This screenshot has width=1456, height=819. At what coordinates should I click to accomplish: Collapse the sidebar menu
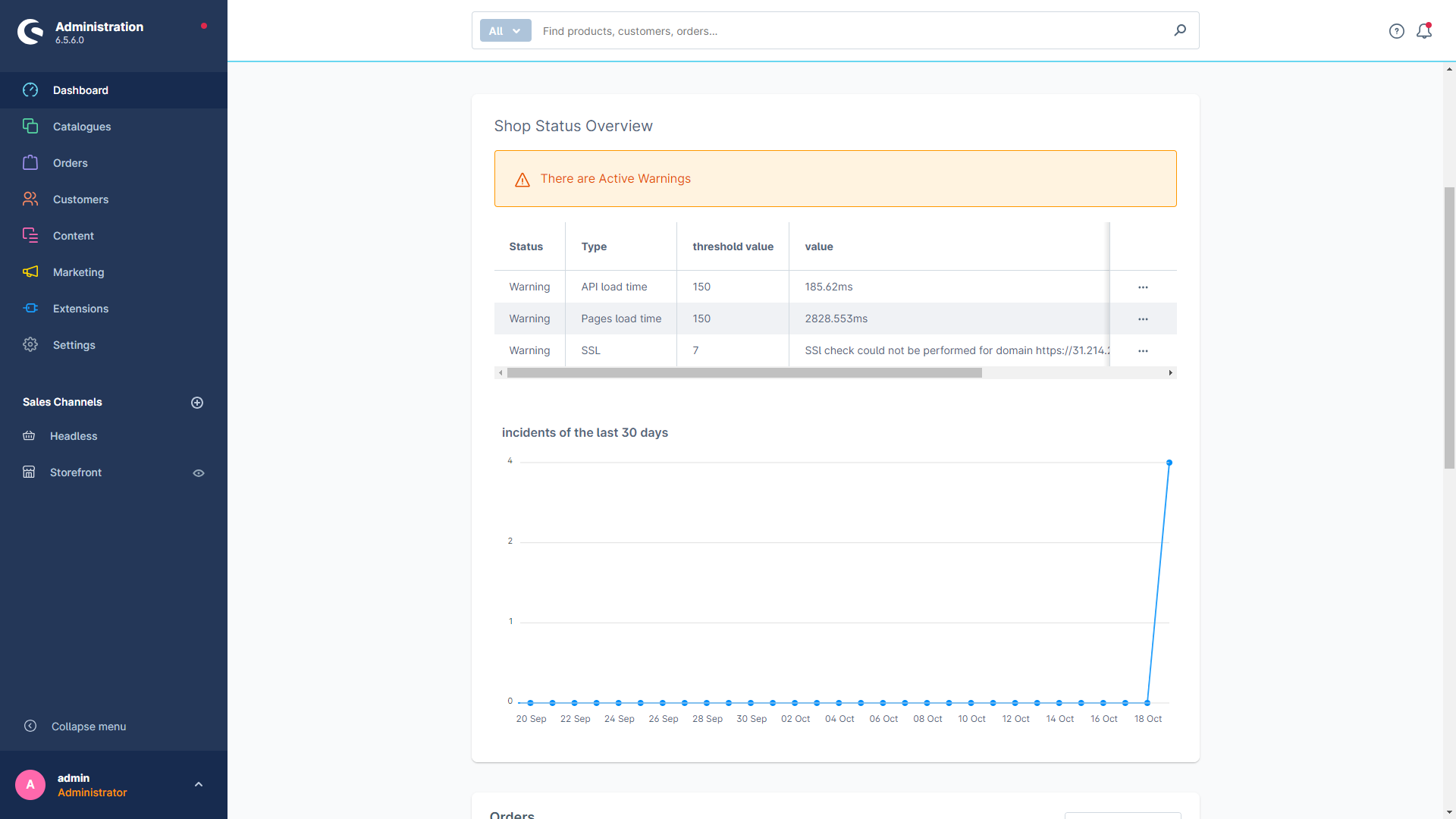[89, 725]
